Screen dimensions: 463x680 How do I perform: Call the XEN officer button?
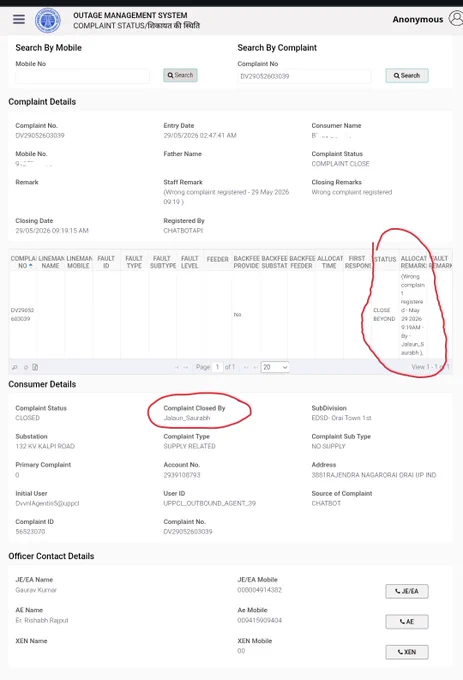coord(407,652)
